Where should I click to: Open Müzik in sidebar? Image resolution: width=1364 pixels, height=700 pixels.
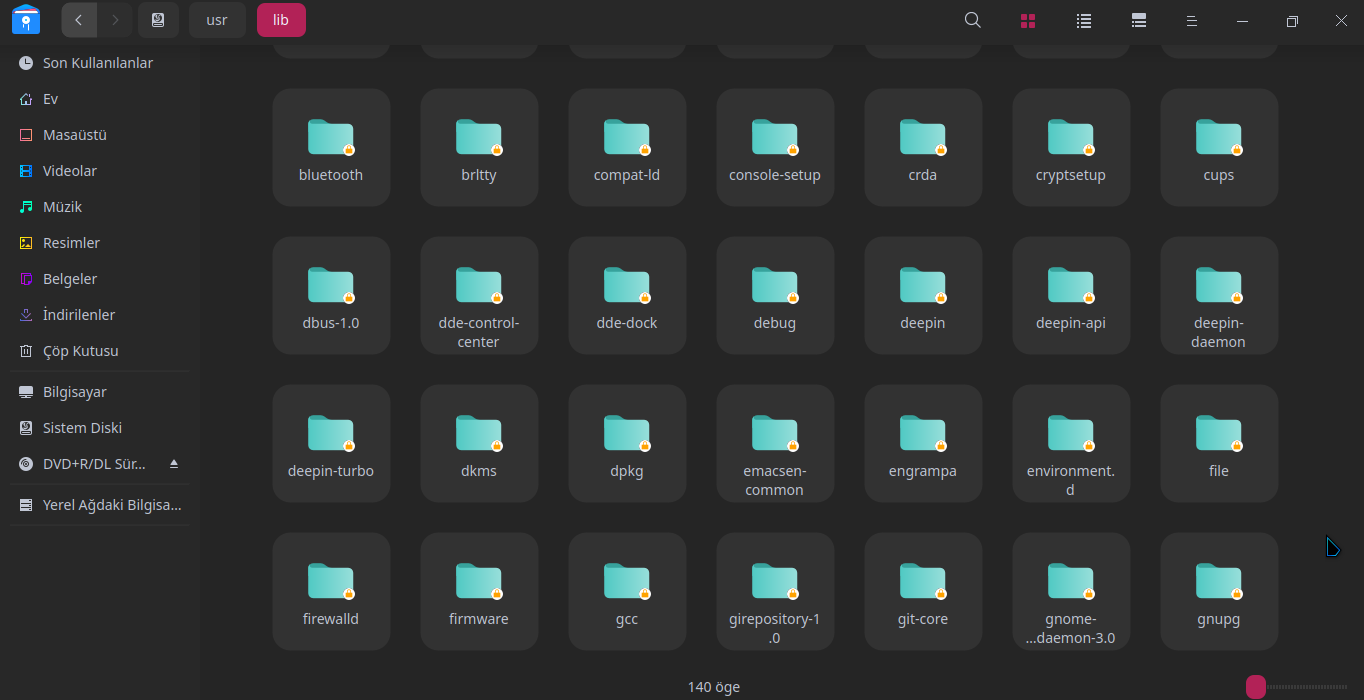pyautogui.click(x=100, y=207)
